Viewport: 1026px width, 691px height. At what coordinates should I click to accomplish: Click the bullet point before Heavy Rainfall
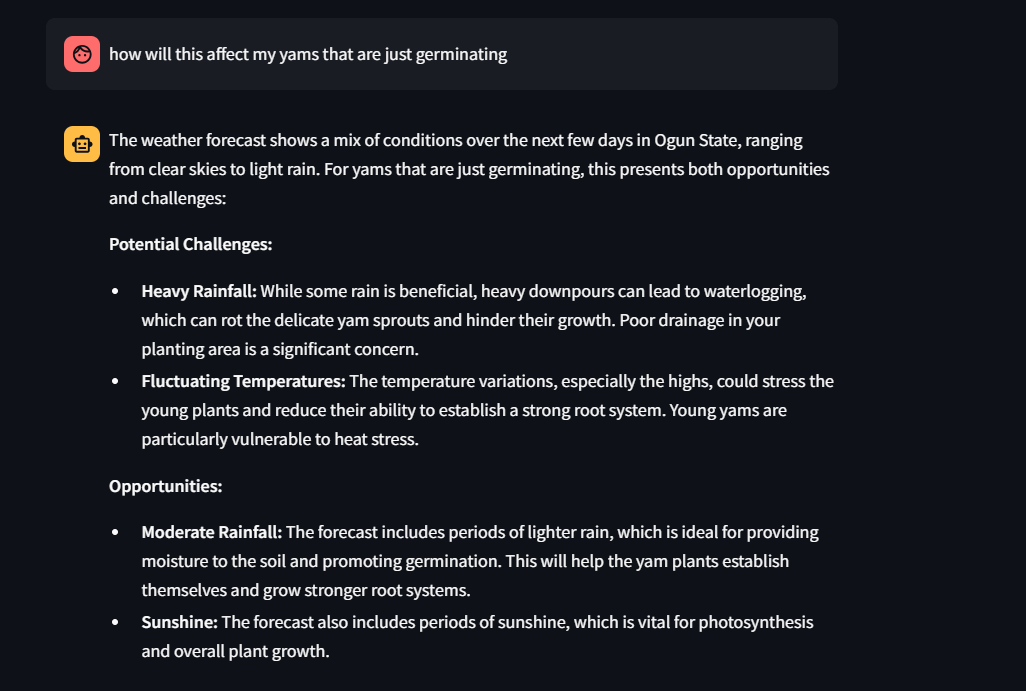(115, 292)
